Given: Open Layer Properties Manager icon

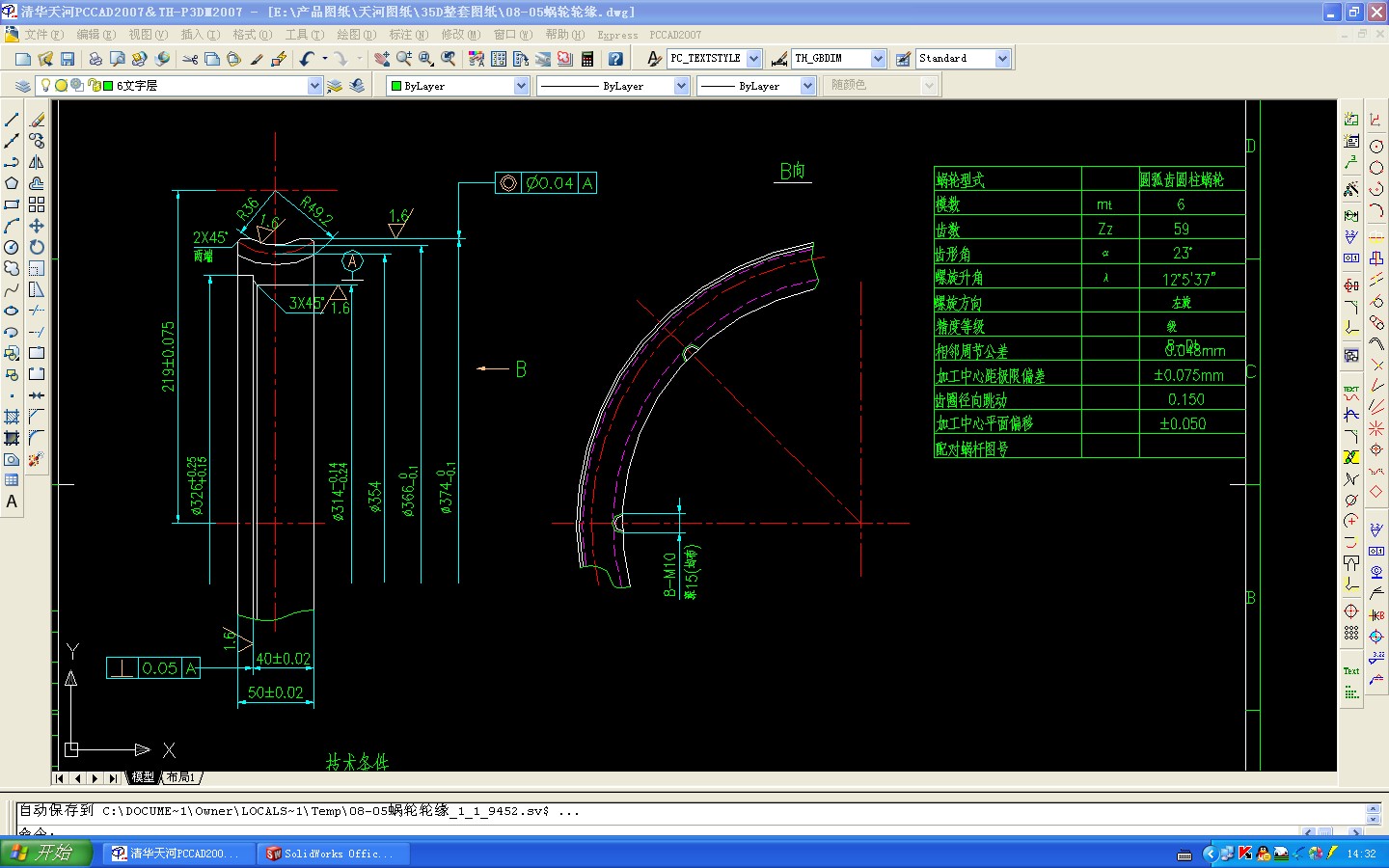Looking at the screenshot, I should tap(23, 86).
